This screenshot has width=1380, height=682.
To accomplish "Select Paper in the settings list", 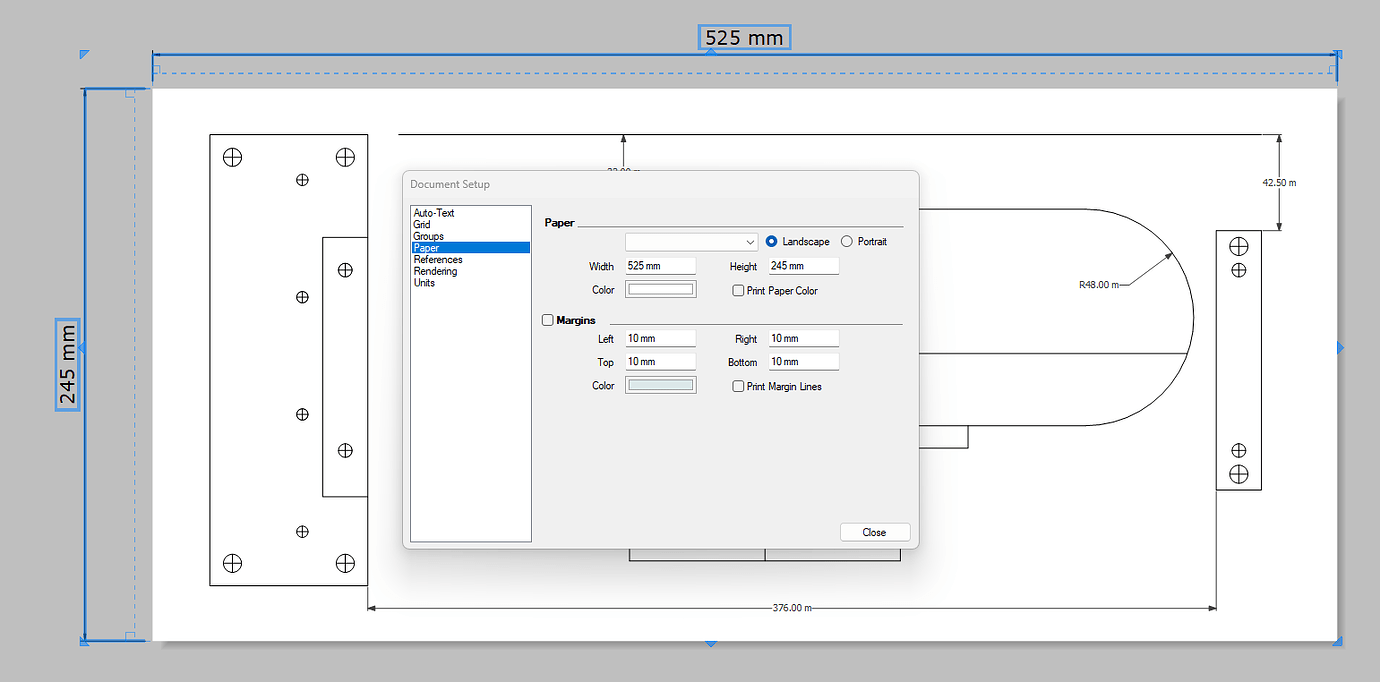I will (x=426, y=247).
